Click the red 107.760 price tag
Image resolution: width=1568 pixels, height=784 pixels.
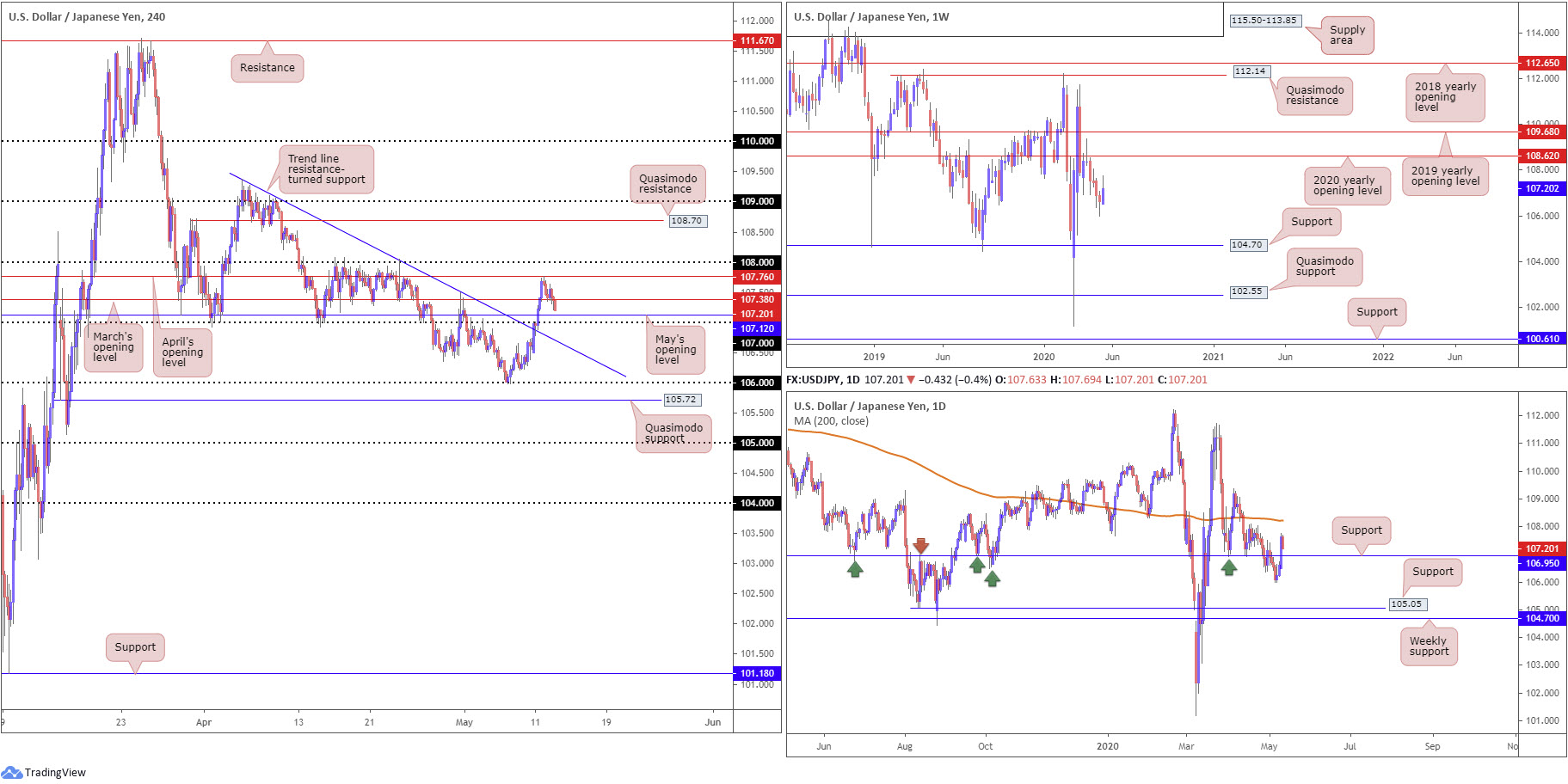(x=757, y=277)
